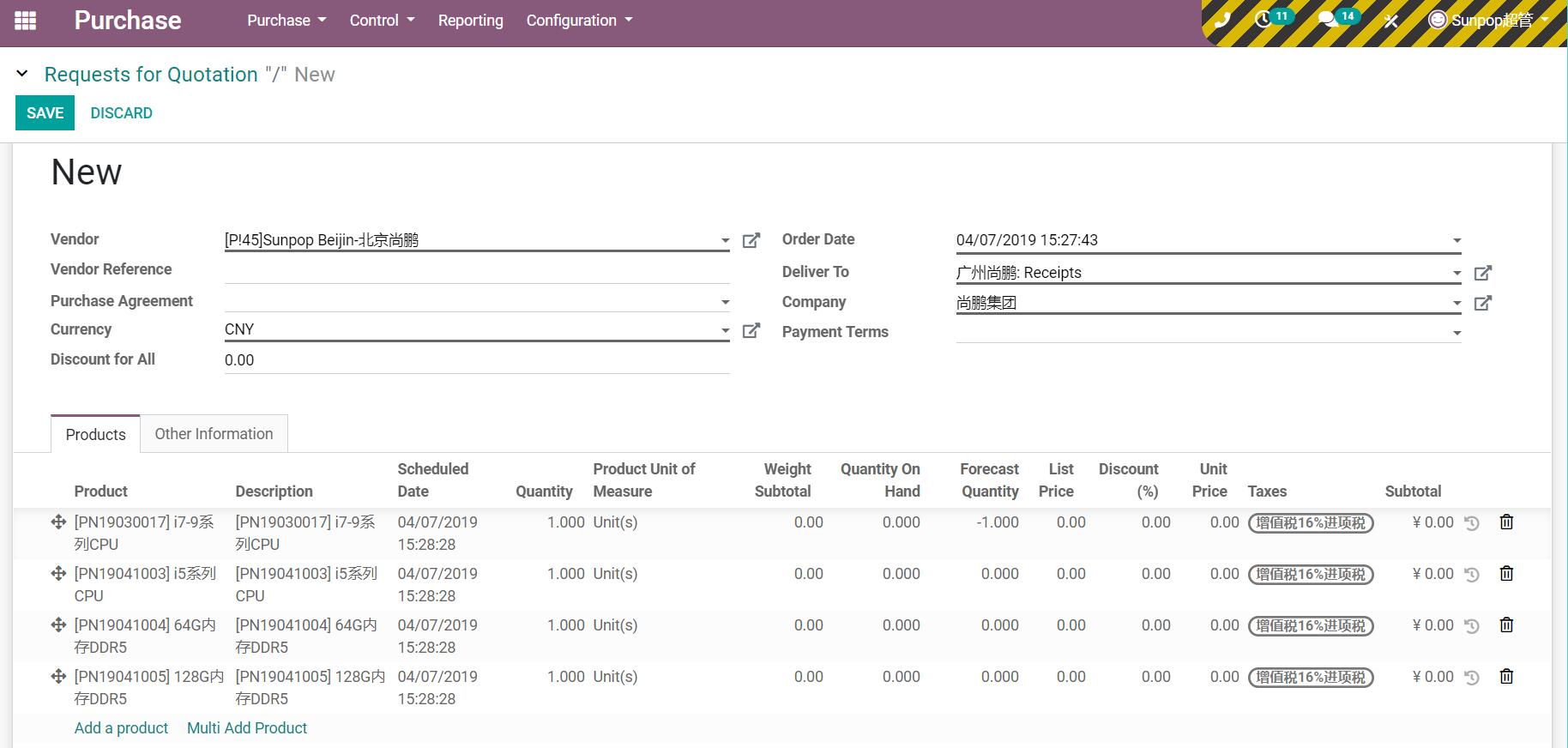1568x748 pixels.
Task: Click Multi Add Product link
Action: [247, 728]
